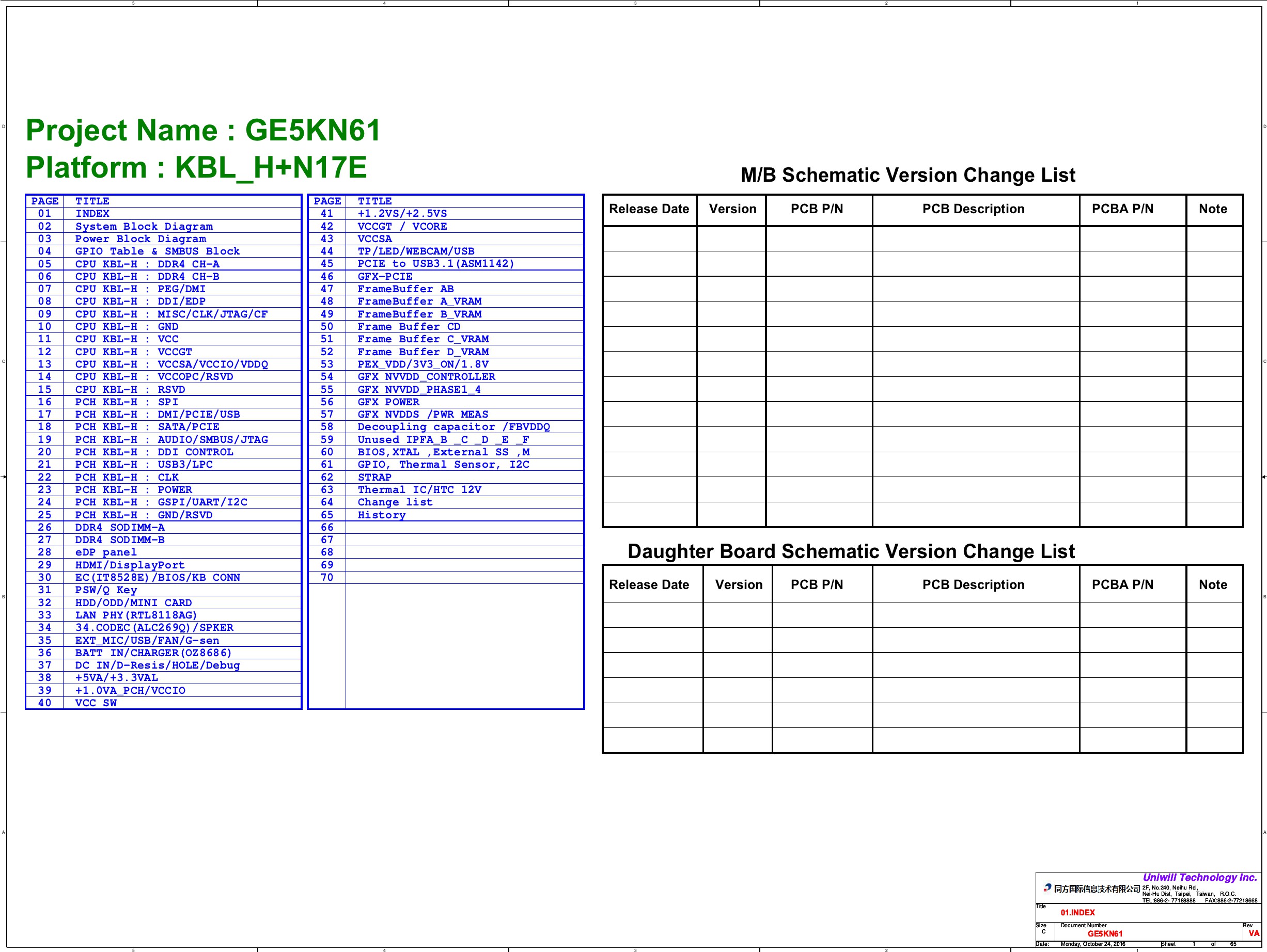The image size is (1267, 952).
Task: Click the blue company logo in title block
Action: point(1047,887)
